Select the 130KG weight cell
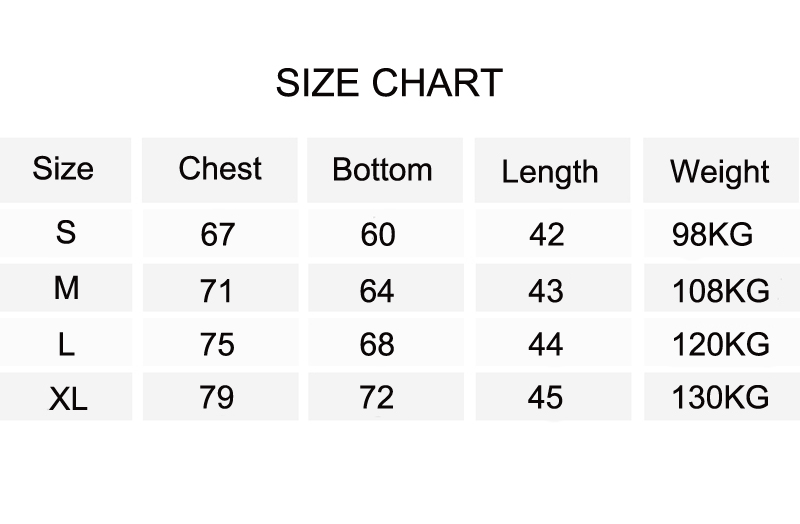The width and height of the screenshot is (800, 524). coord(720,398)
